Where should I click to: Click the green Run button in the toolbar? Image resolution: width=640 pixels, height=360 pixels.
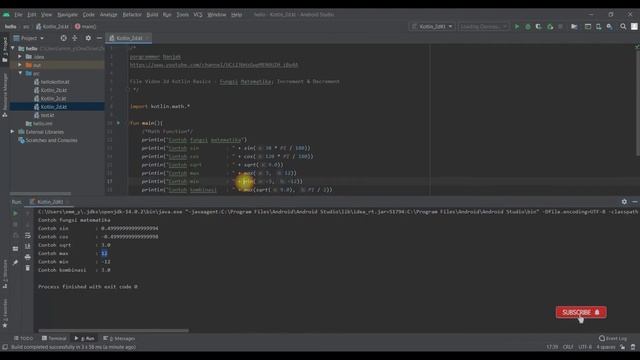[x=517, y=27]
